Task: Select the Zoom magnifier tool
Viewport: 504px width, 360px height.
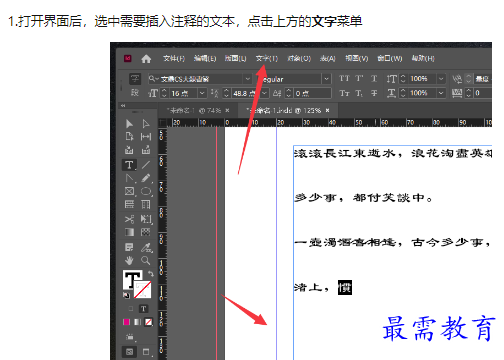Action: (x=146, y=260)
